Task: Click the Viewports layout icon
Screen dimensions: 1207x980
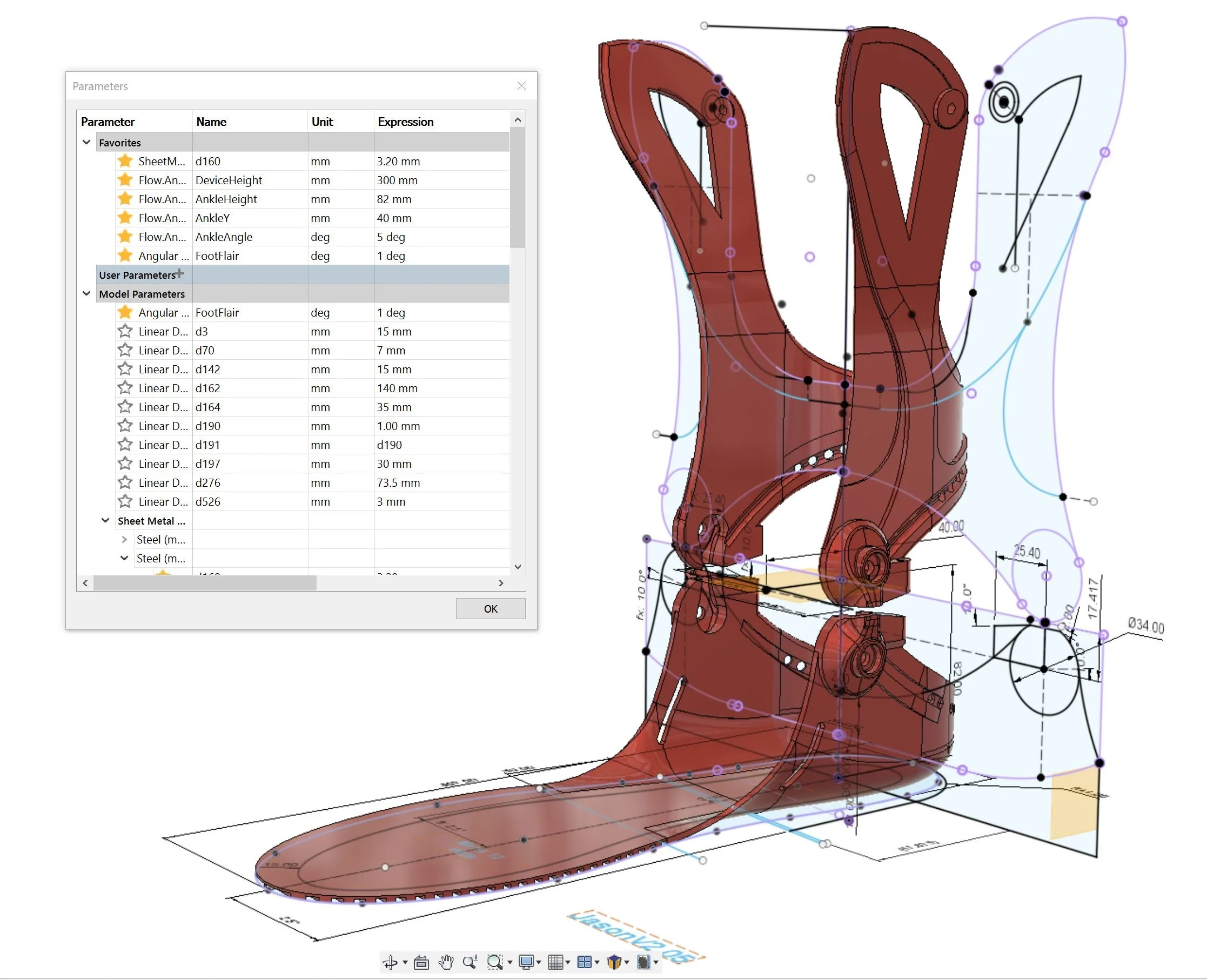Action: 584,962
